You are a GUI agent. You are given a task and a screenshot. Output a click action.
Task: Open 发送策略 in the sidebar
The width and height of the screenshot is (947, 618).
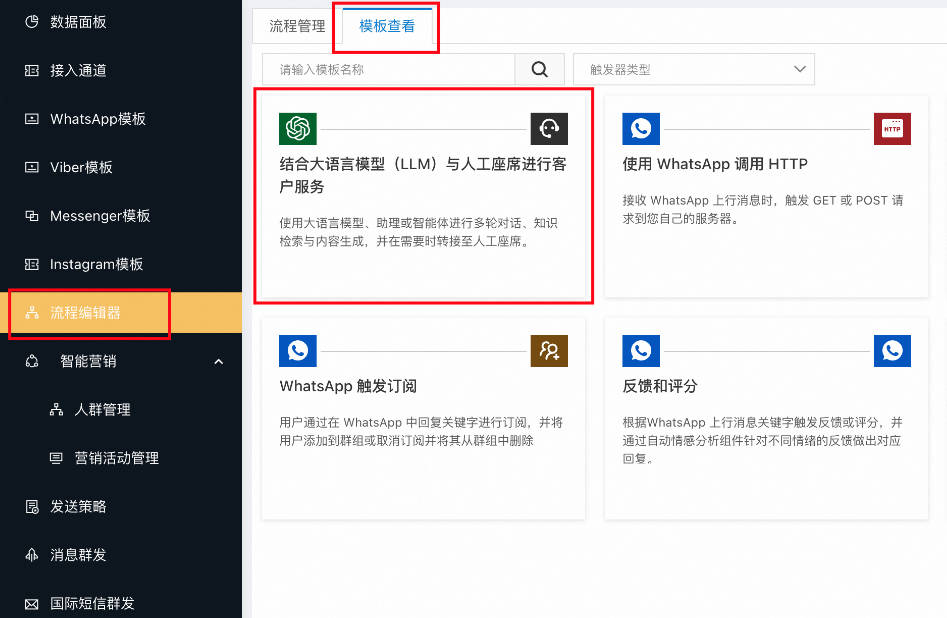(79, 506)
